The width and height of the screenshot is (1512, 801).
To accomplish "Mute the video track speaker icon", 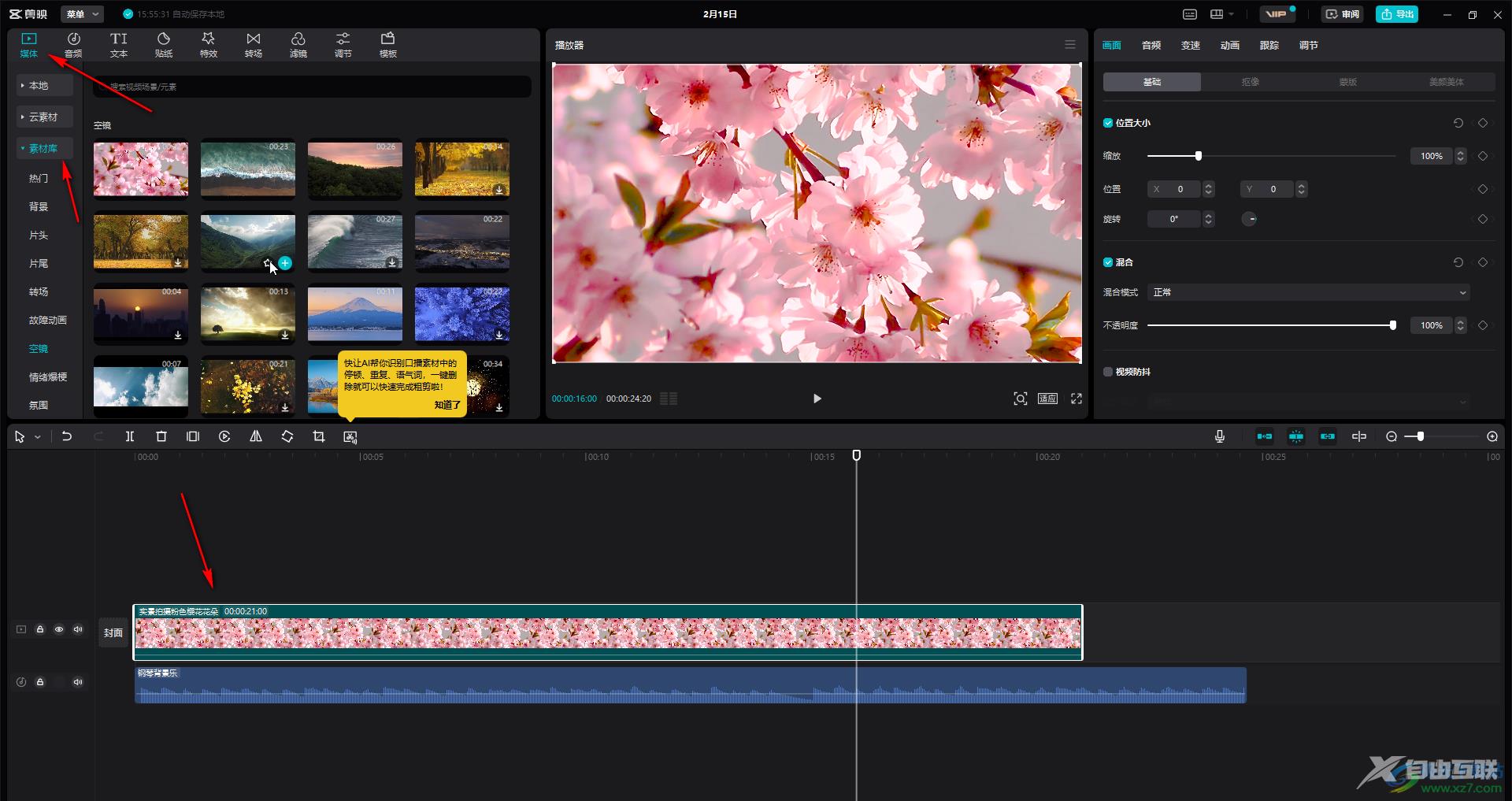I will (78, 629).
